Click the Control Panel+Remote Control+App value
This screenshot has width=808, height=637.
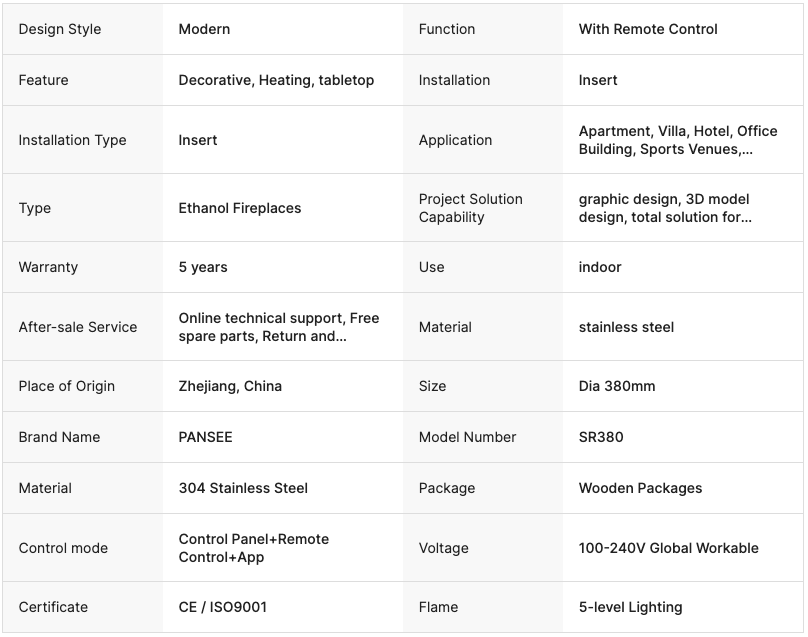point(254,548)
